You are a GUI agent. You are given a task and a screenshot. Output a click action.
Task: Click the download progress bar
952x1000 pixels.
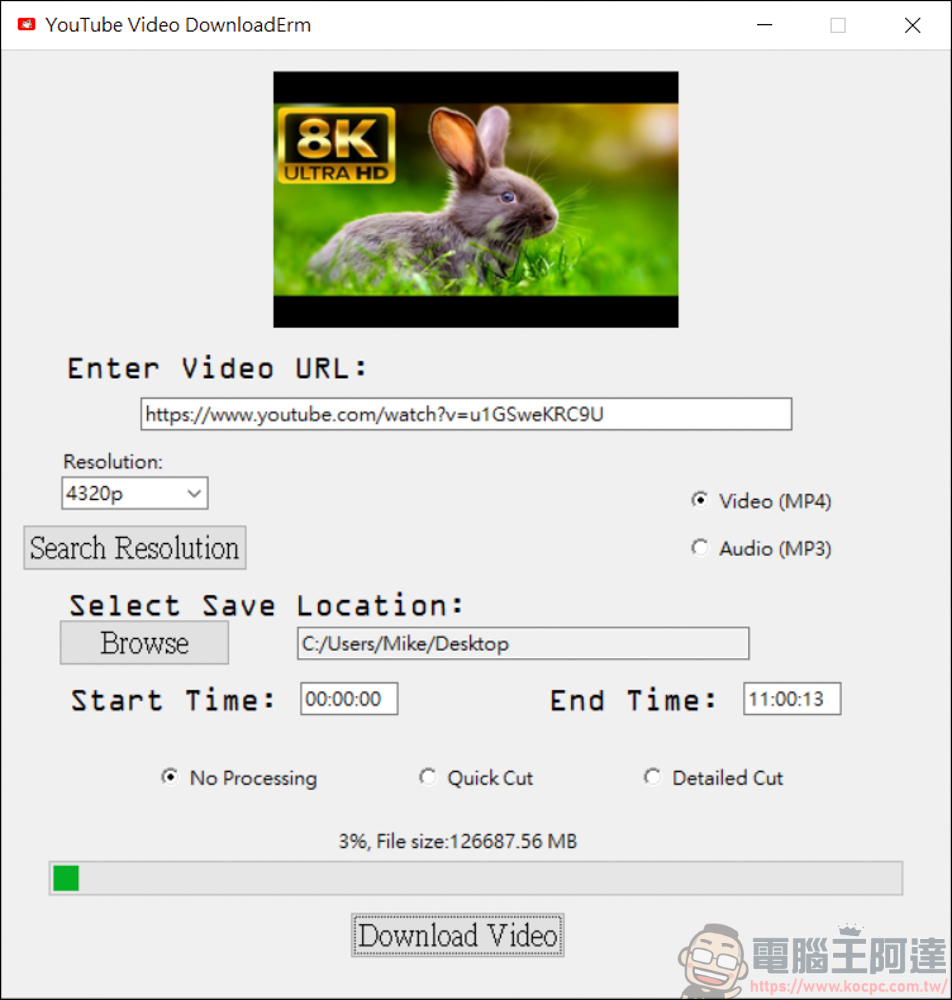pyautogui.click(x=476, y=878)
